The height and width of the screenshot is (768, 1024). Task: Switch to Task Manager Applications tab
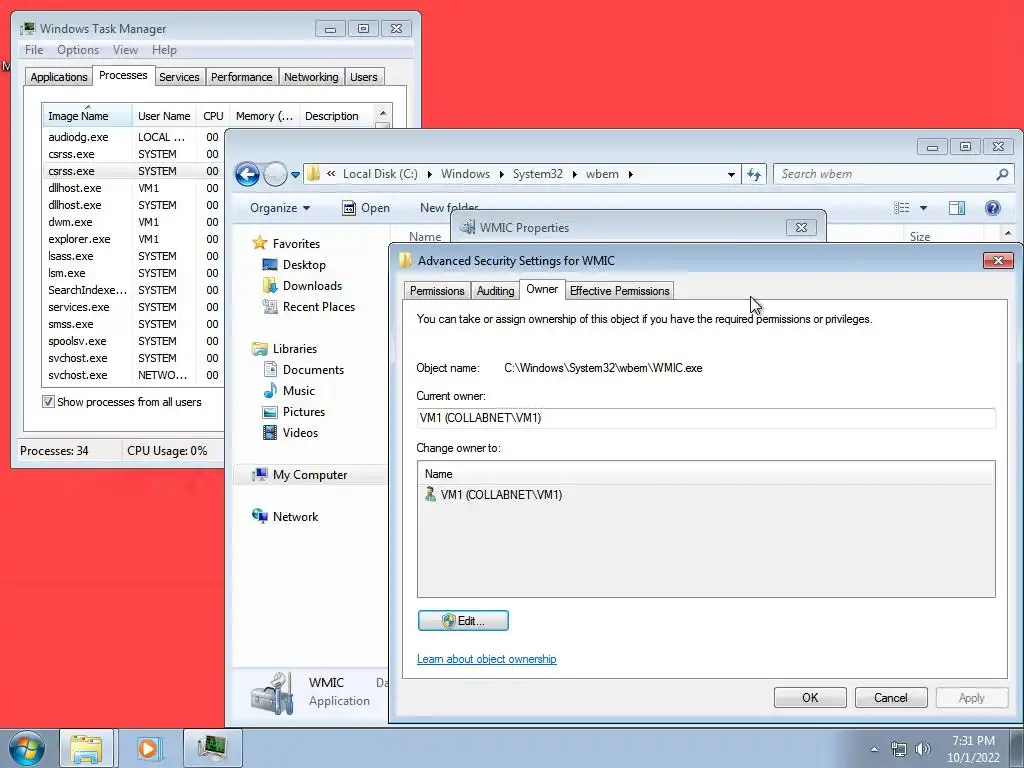(x=59, y=77)
